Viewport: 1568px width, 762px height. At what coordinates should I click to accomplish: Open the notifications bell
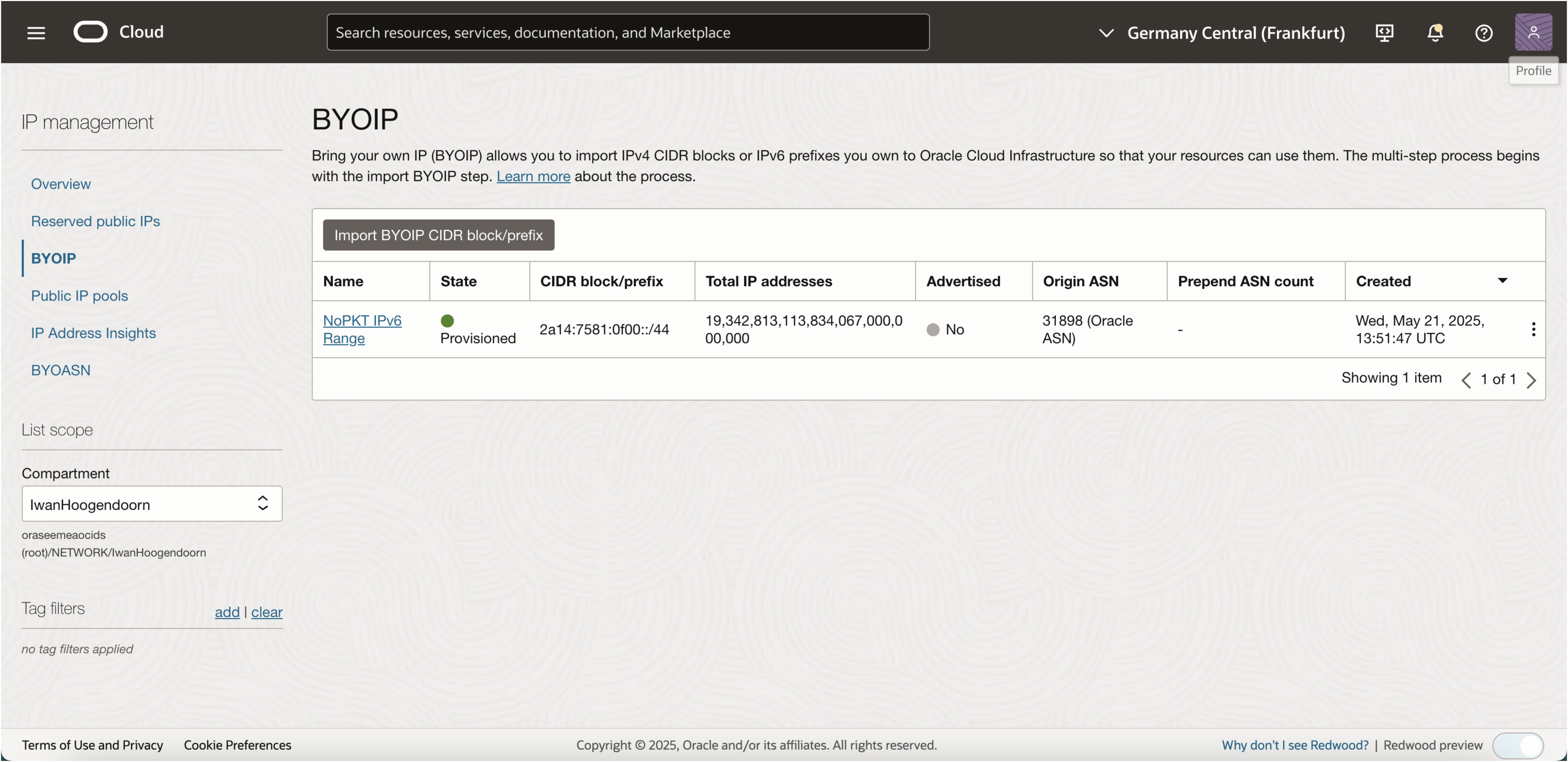click(x=1435, y=32)
